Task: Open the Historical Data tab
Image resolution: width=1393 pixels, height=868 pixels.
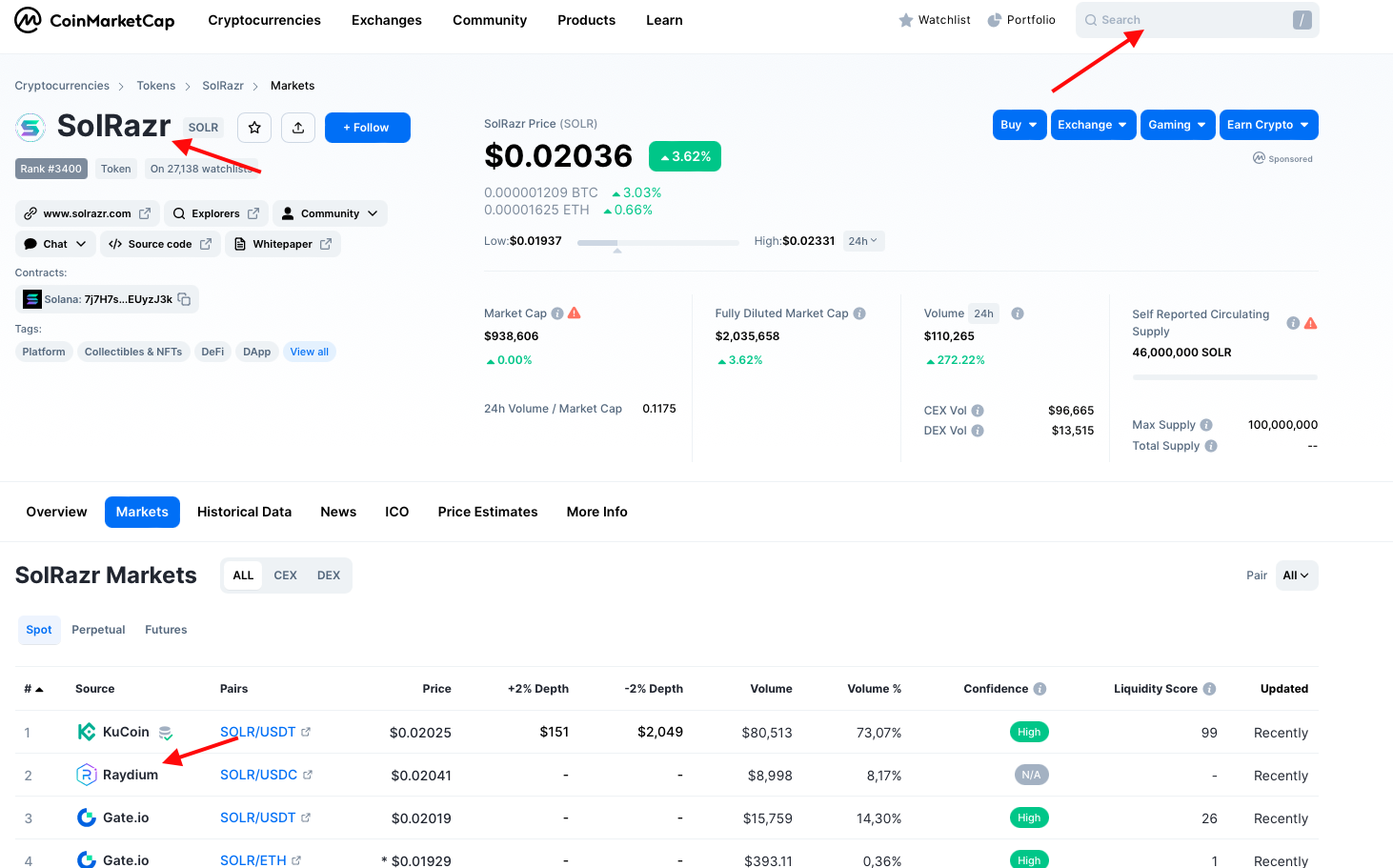Action: point(244,512)
